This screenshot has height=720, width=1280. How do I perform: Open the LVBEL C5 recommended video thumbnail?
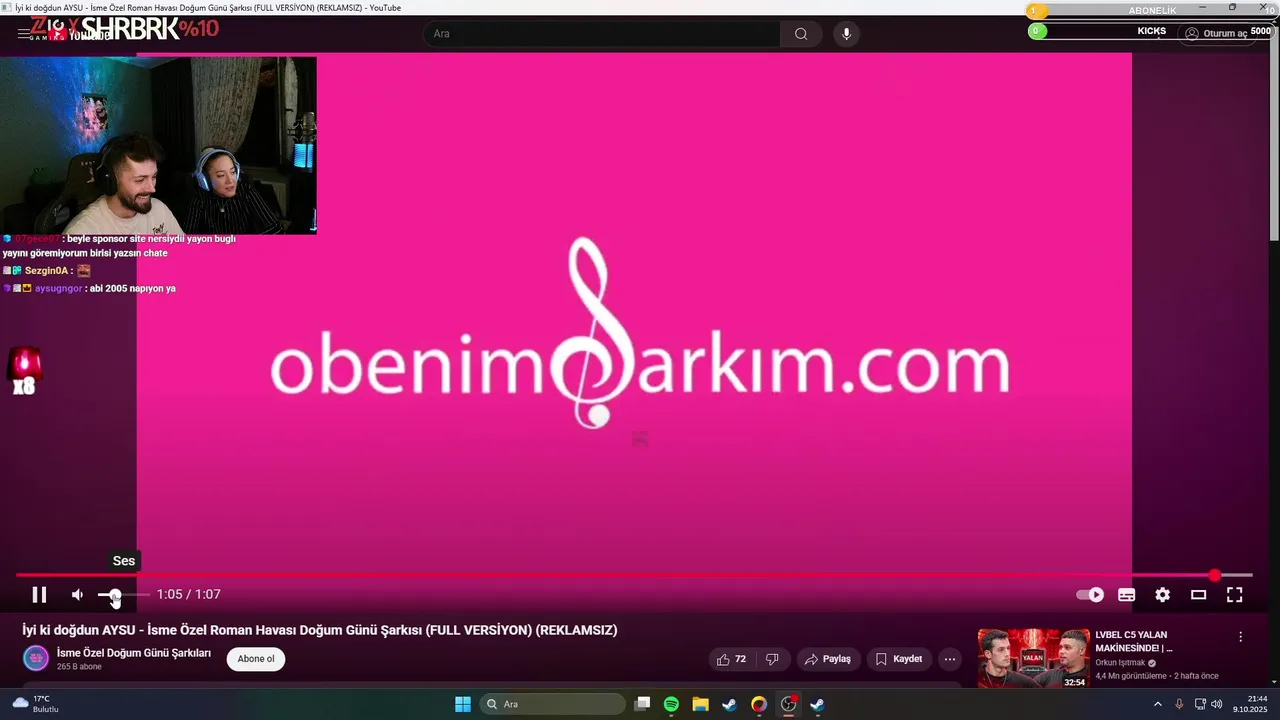pos(1033,658)
